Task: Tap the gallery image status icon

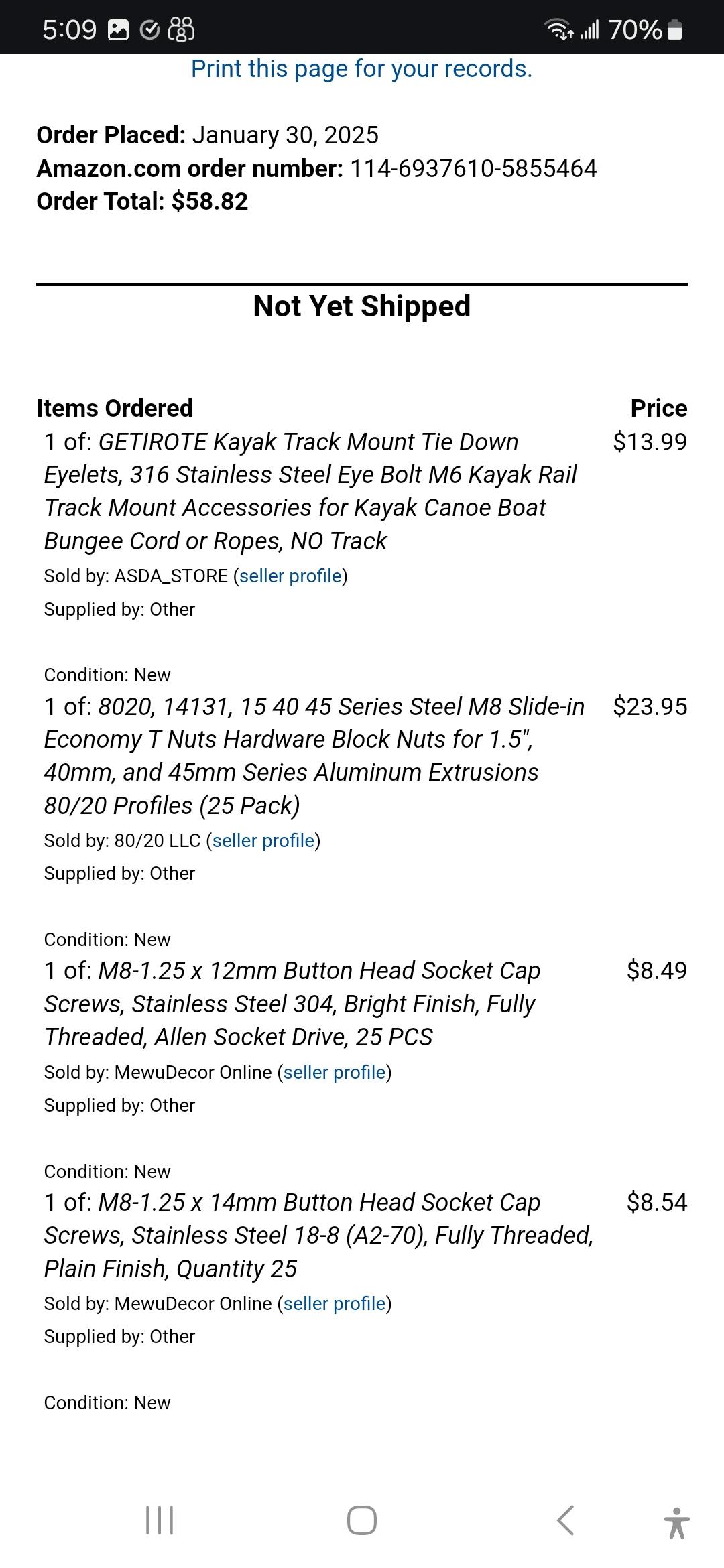Action: pos(119,29)
